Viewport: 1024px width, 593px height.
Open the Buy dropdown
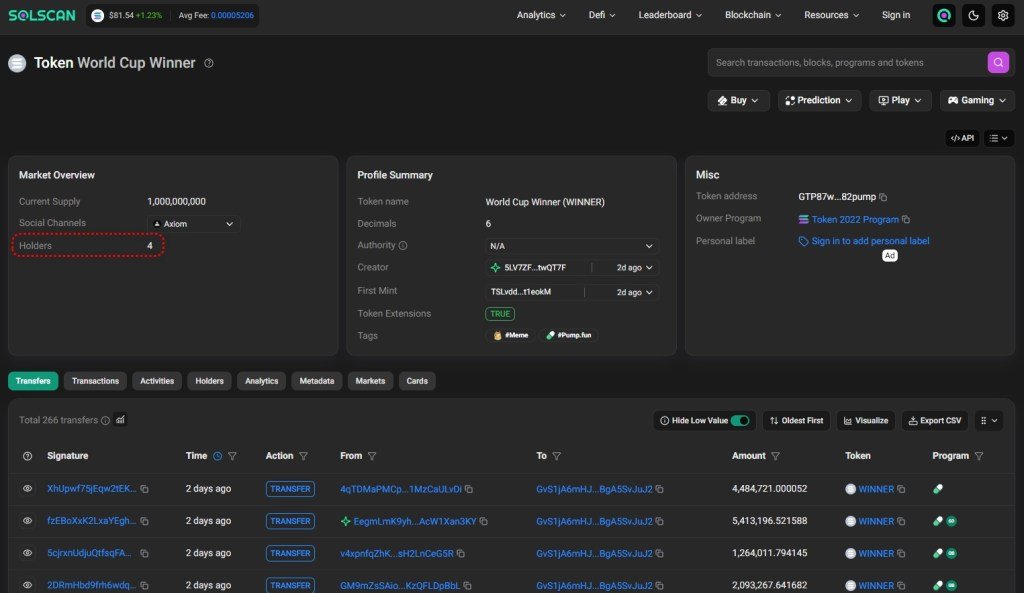[x=738, y=101]
